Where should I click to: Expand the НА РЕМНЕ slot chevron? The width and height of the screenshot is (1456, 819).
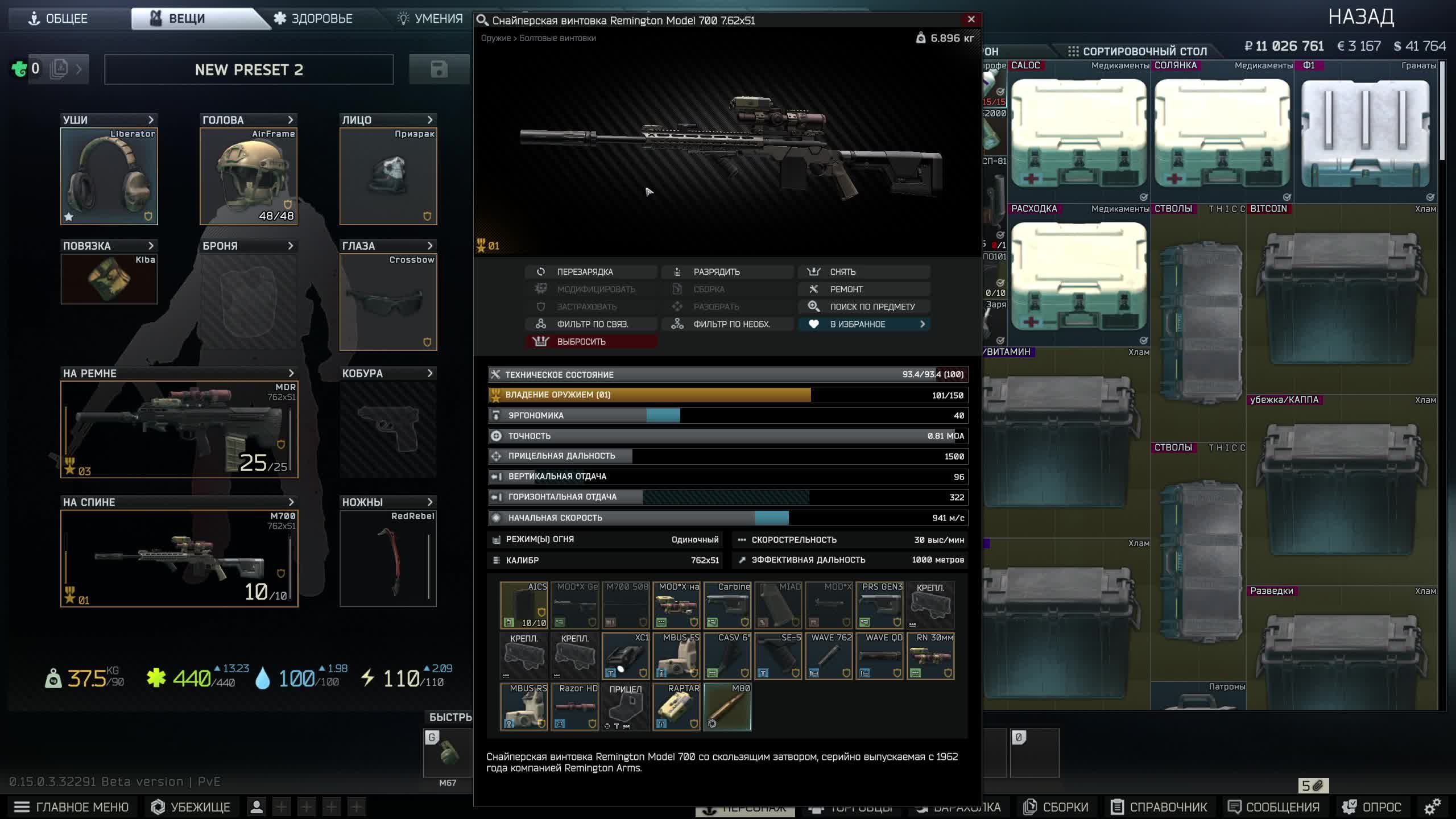[x=291, y=373]
